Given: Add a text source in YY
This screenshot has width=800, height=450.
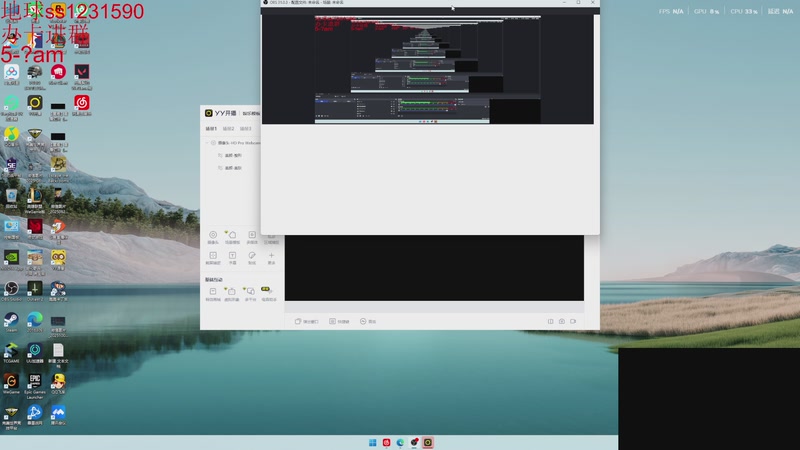Looking at the screenshot, I should (232, 258).
